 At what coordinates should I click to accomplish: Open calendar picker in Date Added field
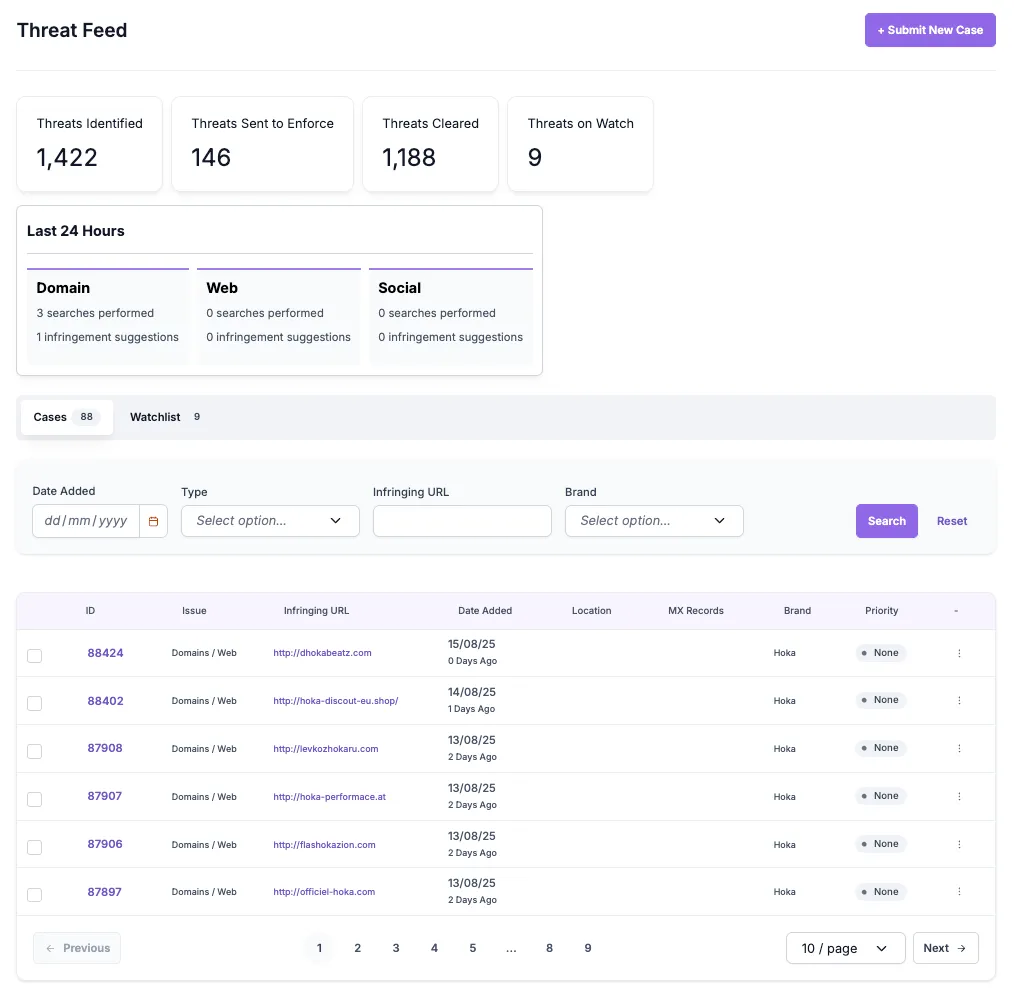click(153, 521)
